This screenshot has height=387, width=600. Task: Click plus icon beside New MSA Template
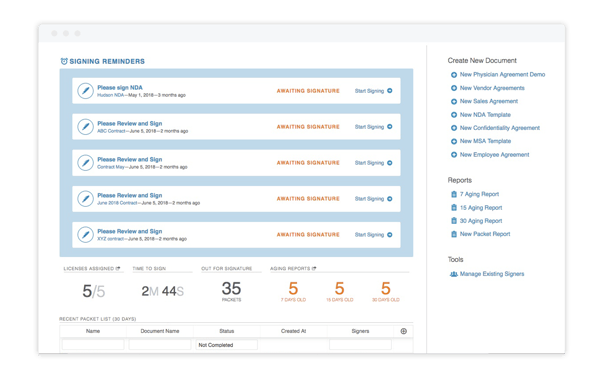pyautogui.click(x=454, y=141)
